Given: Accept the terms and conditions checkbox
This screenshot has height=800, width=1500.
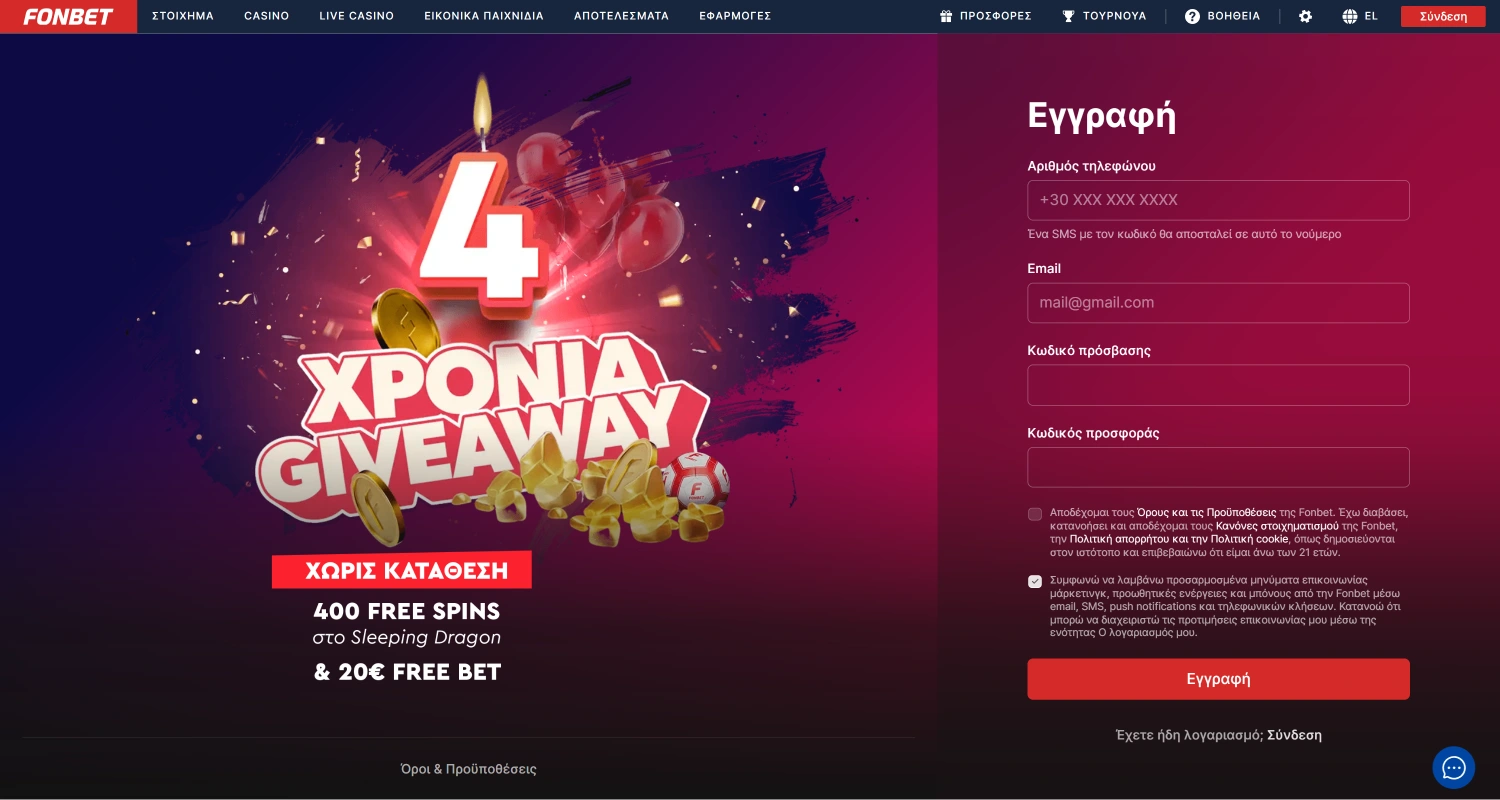Looking at the screenshot, I should 1035,514.
